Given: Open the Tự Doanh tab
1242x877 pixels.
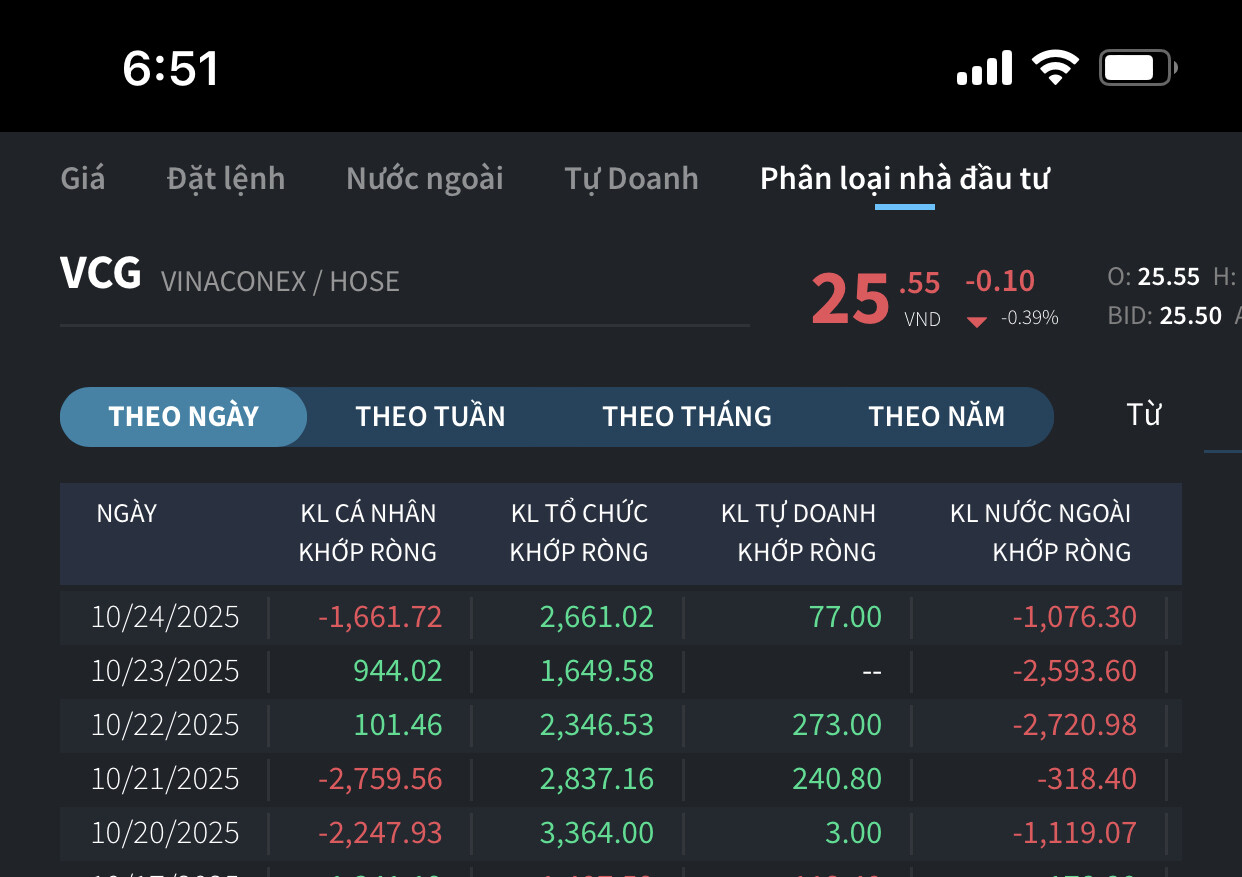Looking at the screenshot, I should [631, 179].
